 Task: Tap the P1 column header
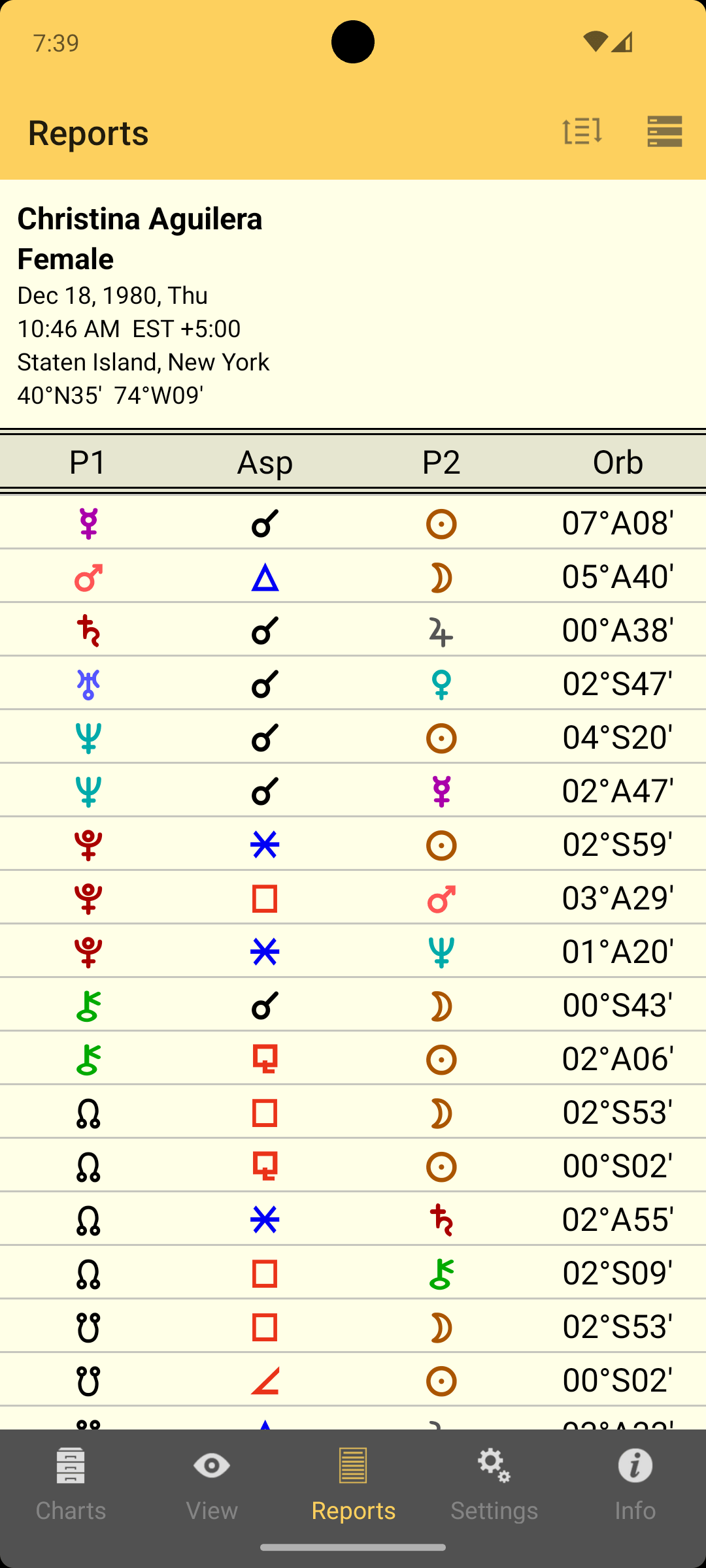[88, 462]
